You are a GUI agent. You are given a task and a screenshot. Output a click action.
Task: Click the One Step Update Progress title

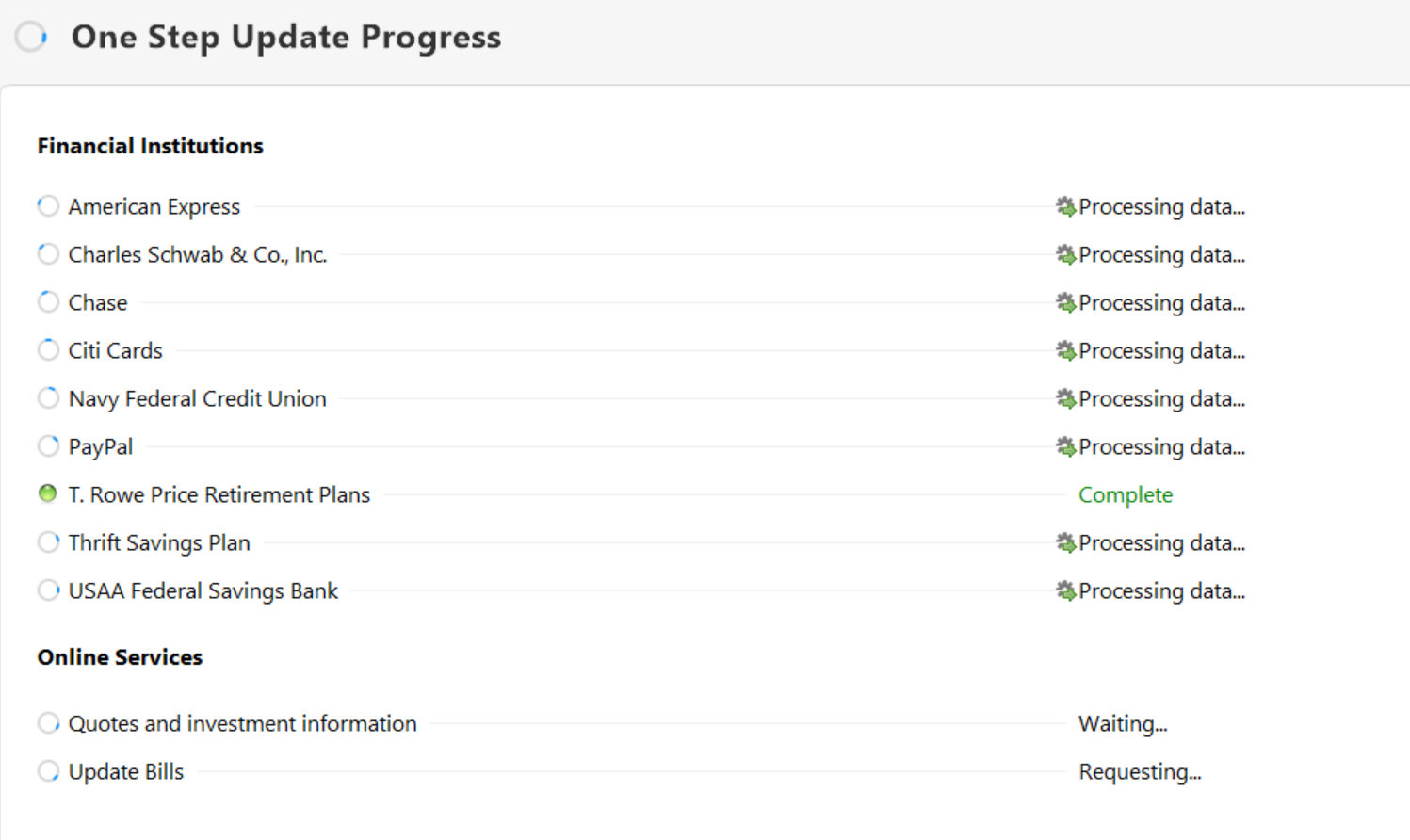coord(285,37)
